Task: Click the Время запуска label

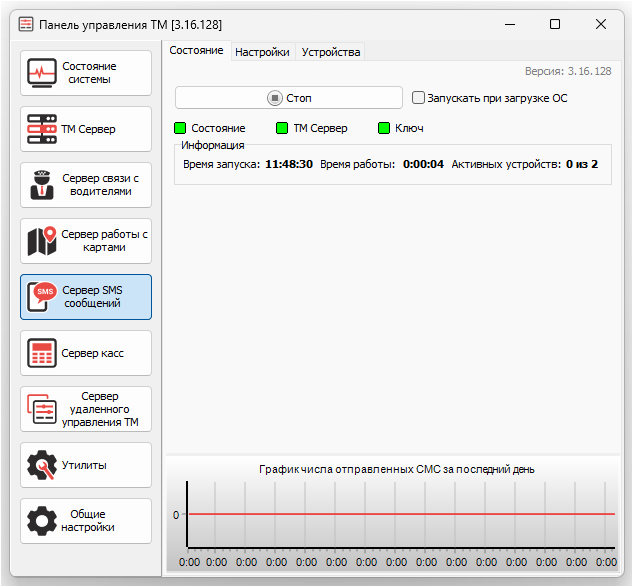Action: (222, 164)
